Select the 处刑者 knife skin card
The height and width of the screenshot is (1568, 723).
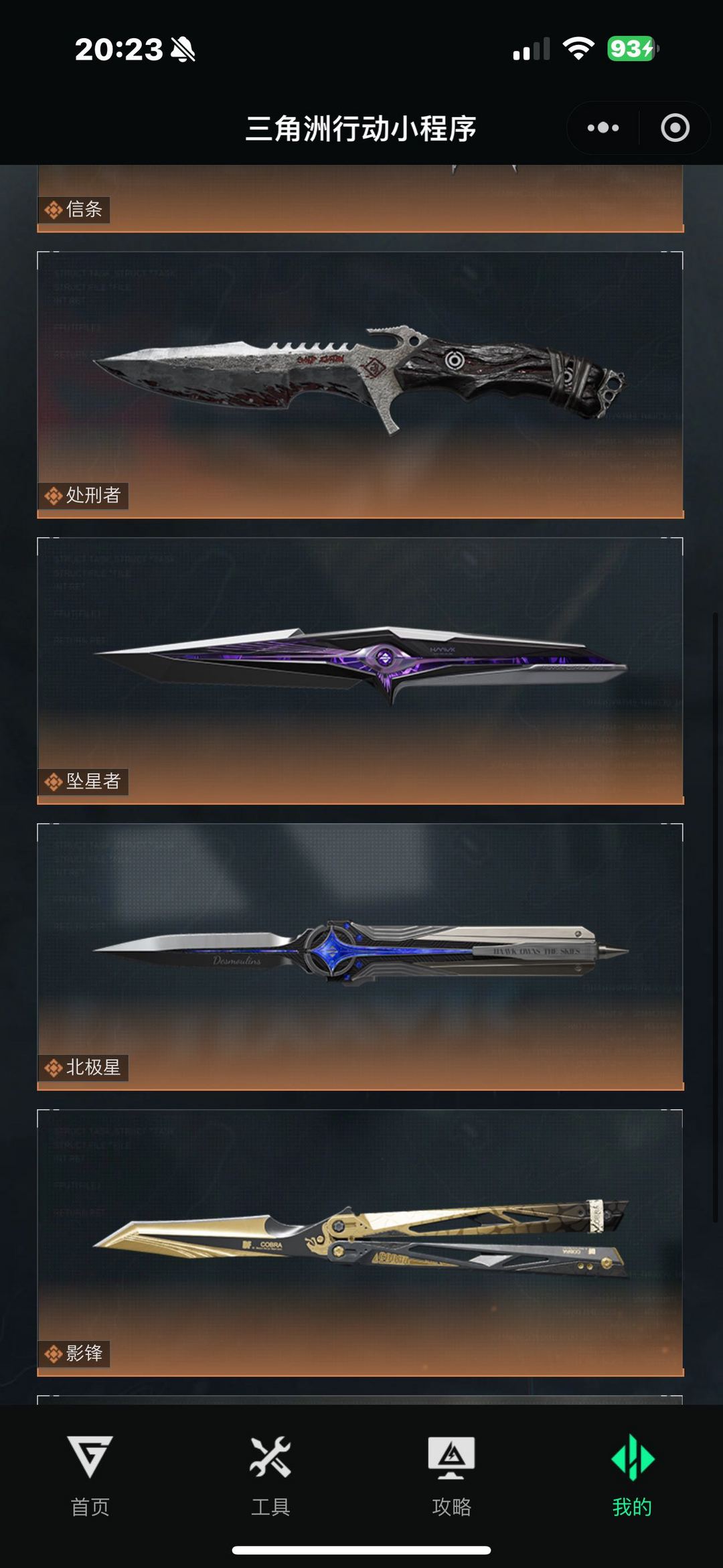coord(360,384)
